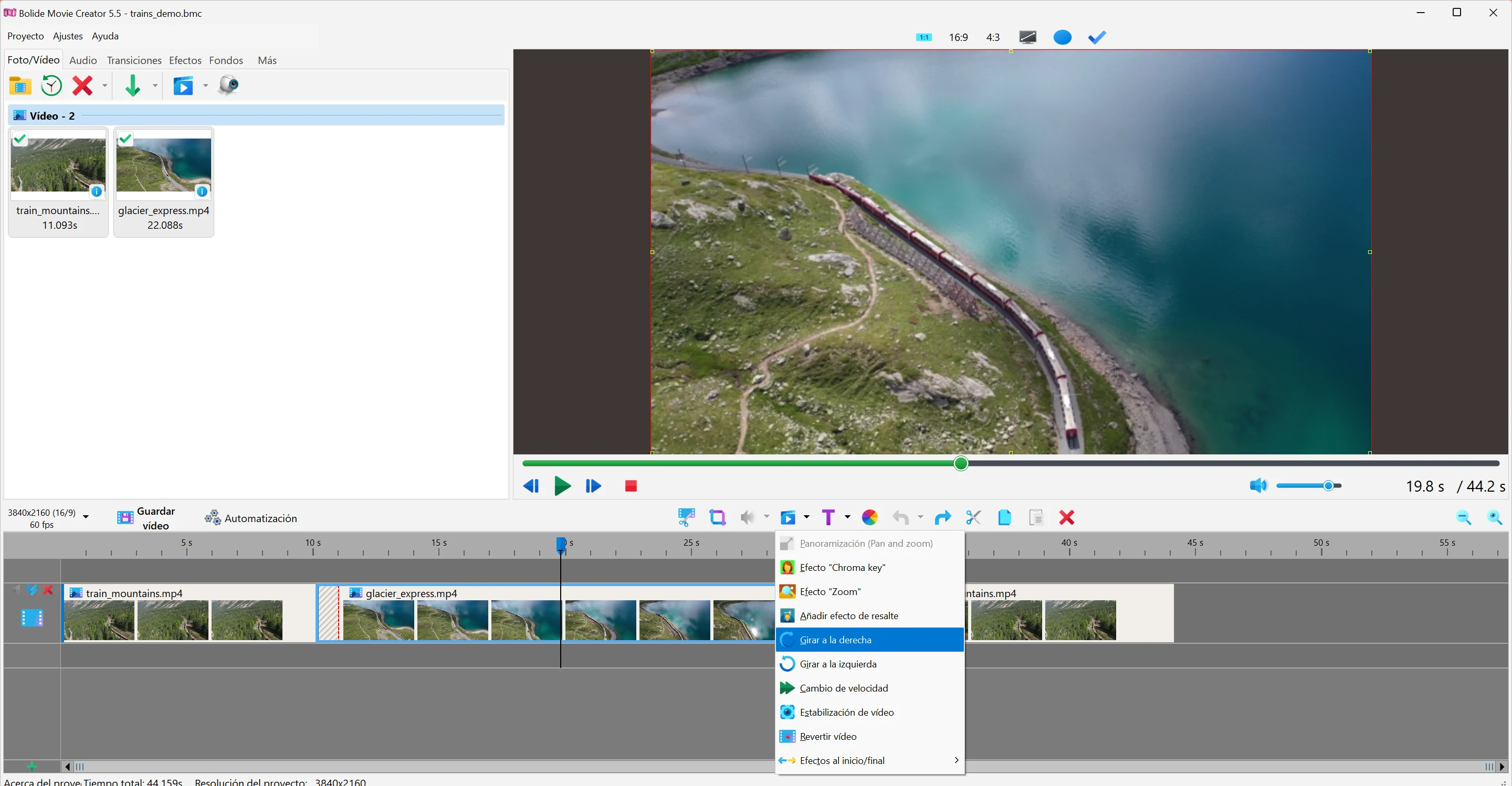Toggle the track blue double-check icon
This screenshot has width=1512, height=786.
(32, 590)
